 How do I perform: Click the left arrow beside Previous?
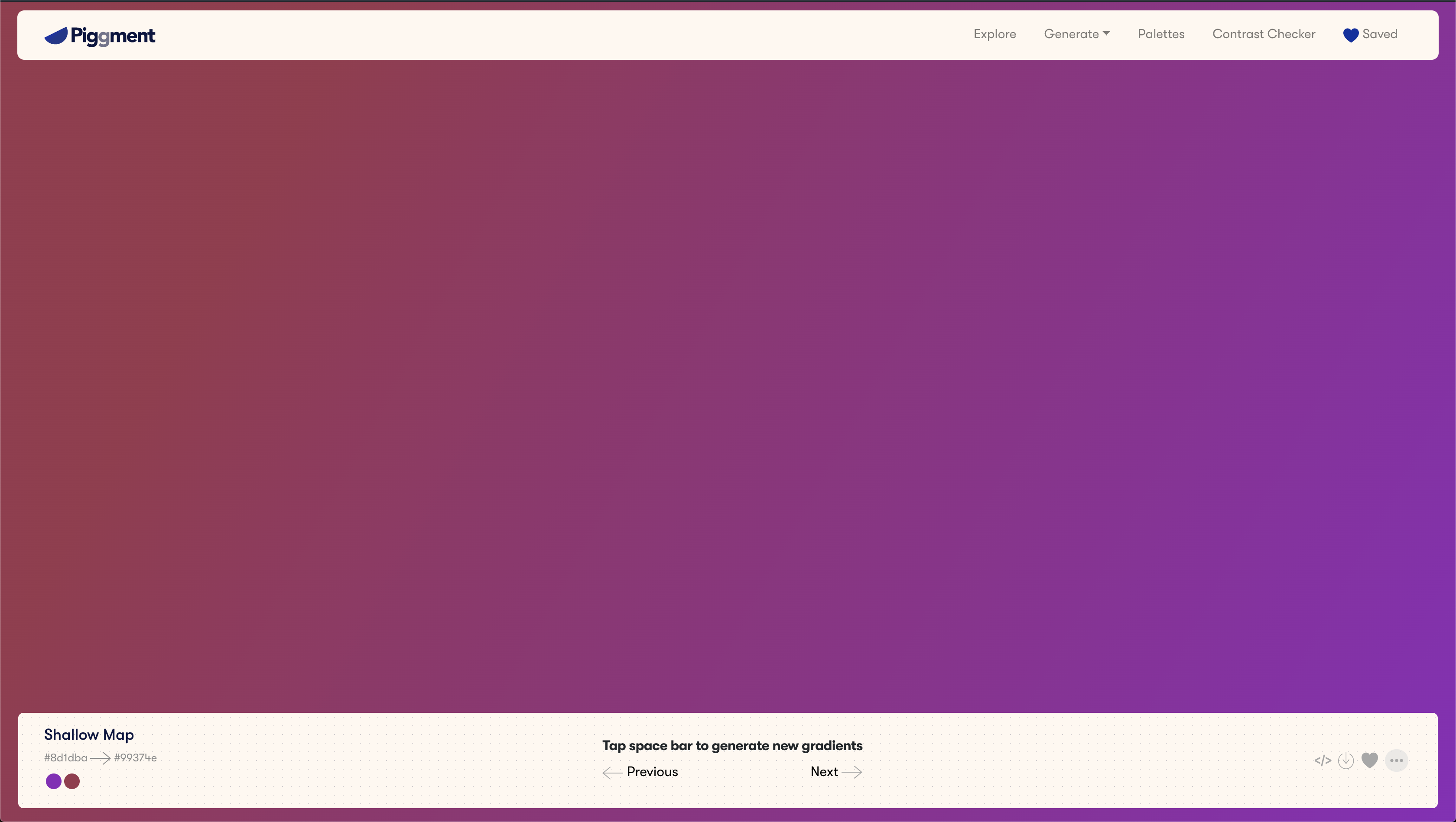(x=612, y=772)
